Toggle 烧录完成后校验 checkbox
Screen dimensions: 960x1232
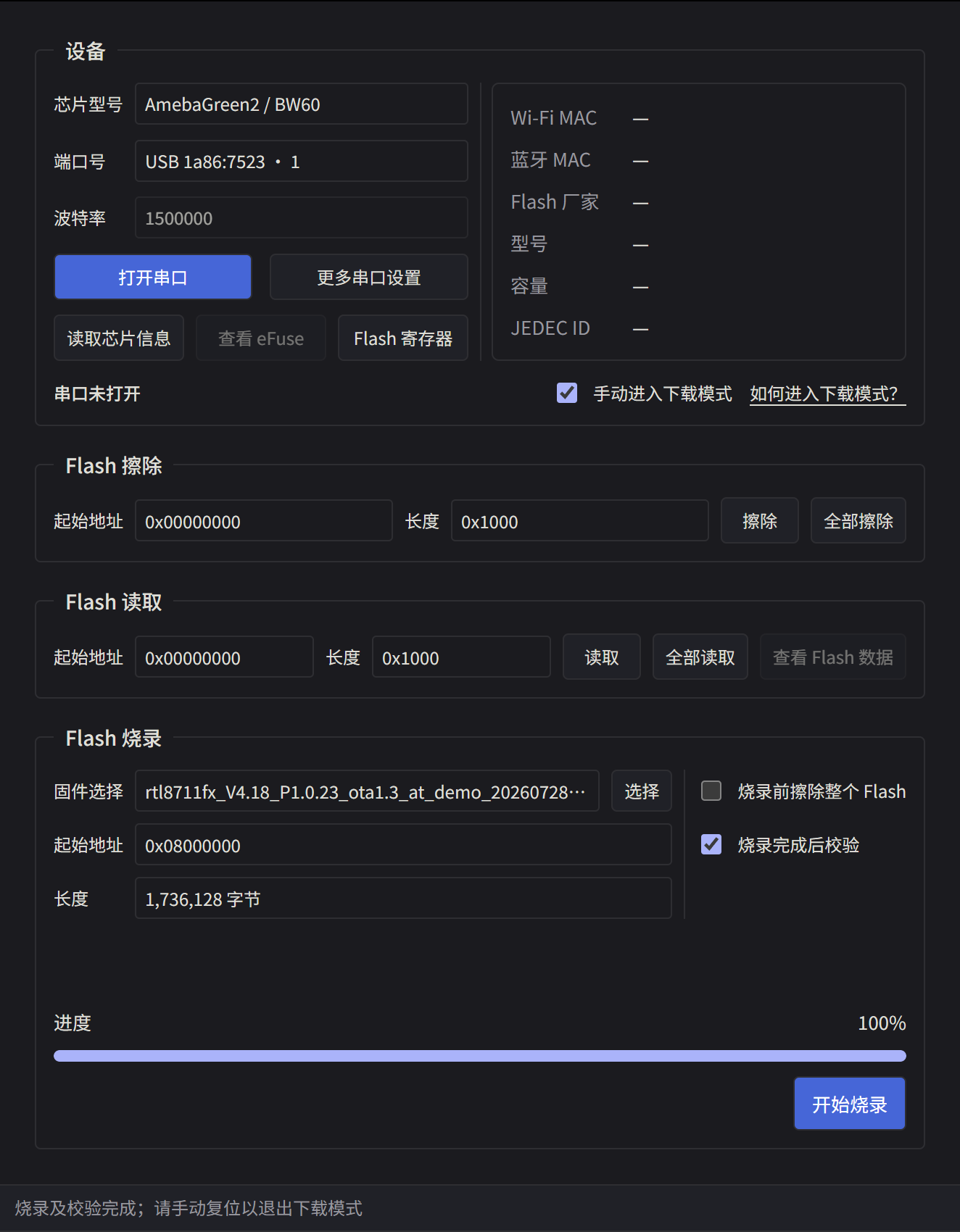point(711,844)
